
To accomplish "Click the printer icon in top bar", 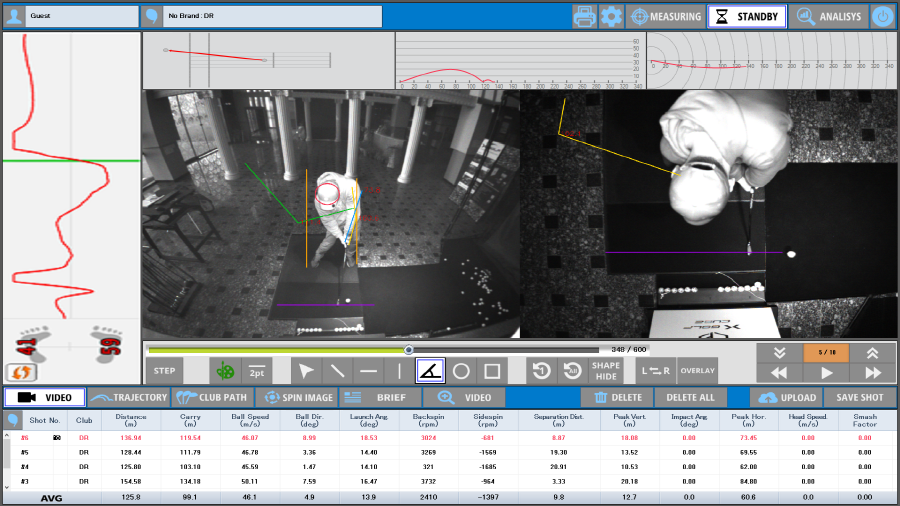I will click(584, 16).
